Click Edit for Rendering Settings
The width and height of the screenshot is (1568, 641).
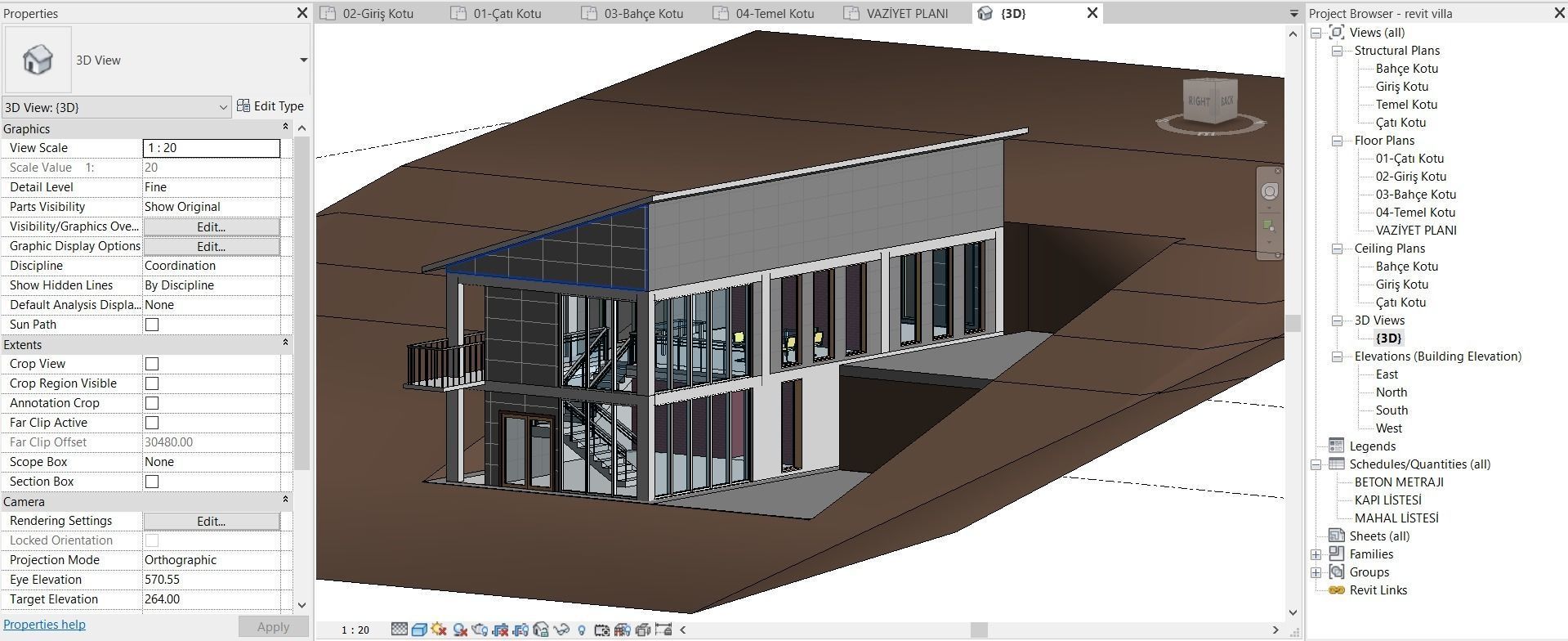pyautogui.click(x=212, y=521)
